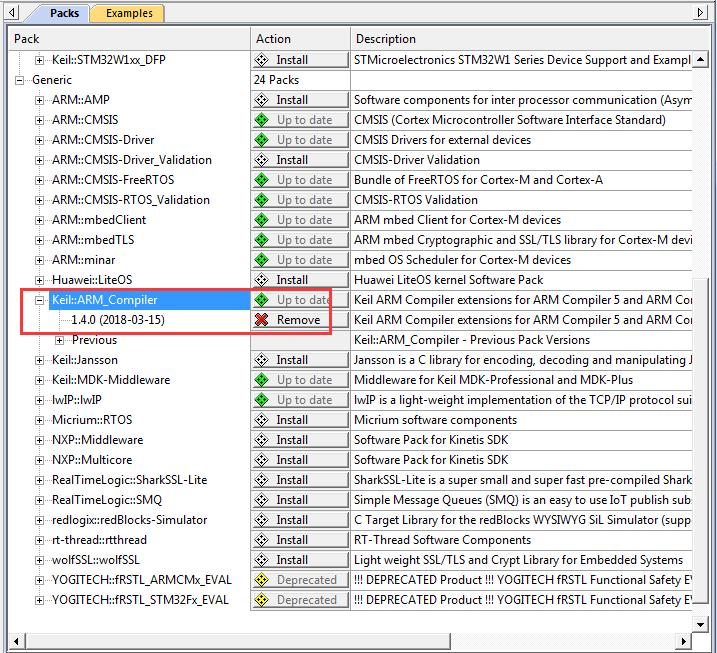717x653 pixels.
Task: Click the Action column header
Action: tap(300, 39)
